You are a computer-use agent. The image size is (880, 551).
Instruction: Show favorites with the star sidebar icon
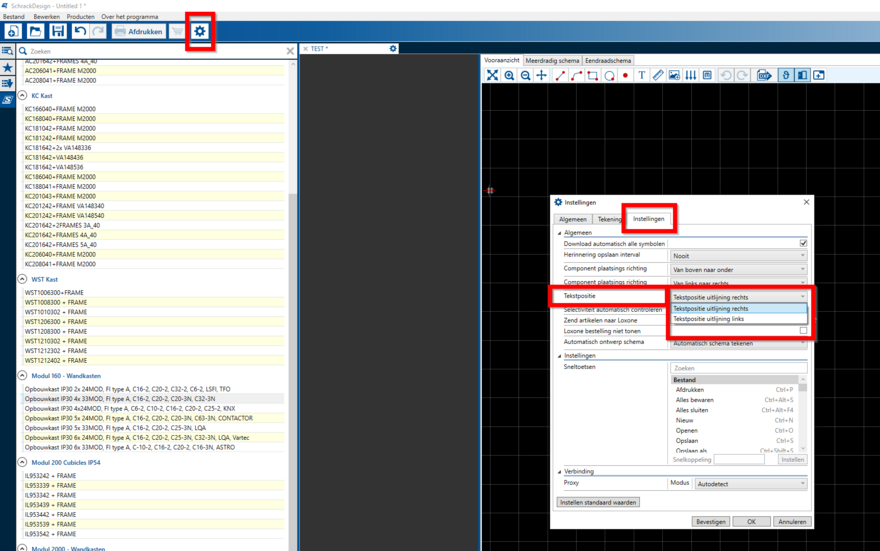[x=7, y=67]
